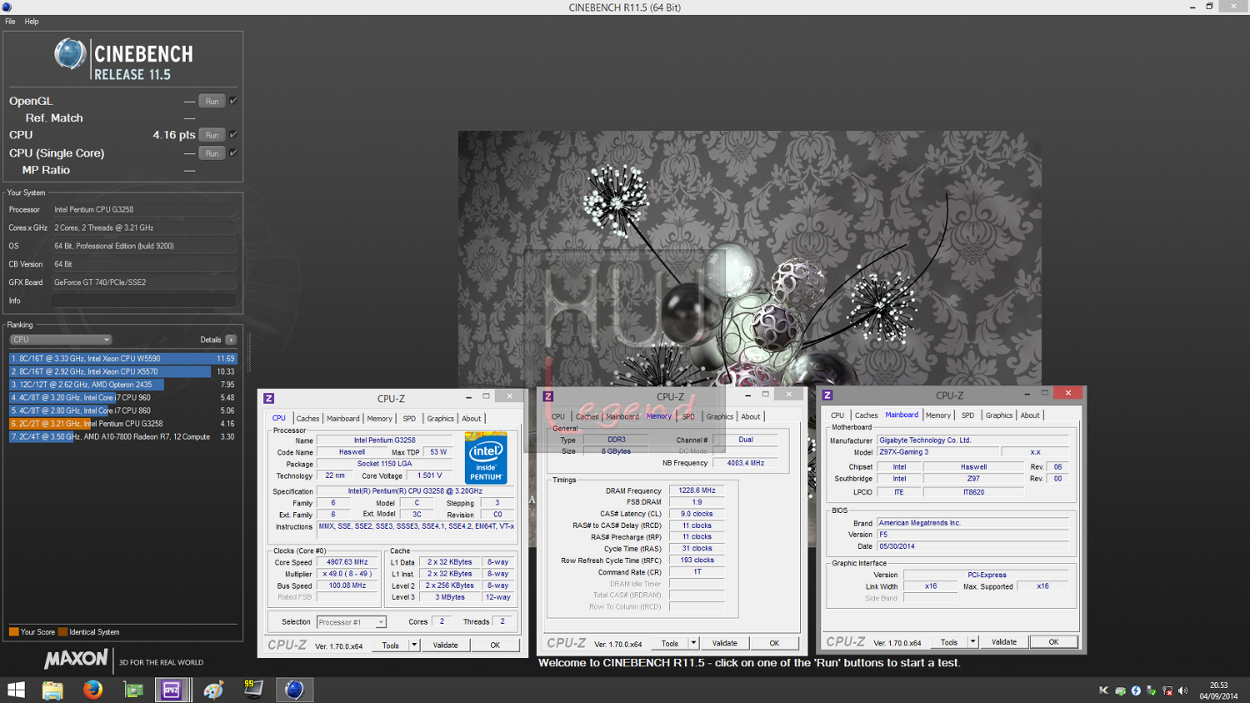Click the Info text field

click(x=144, y=300)
